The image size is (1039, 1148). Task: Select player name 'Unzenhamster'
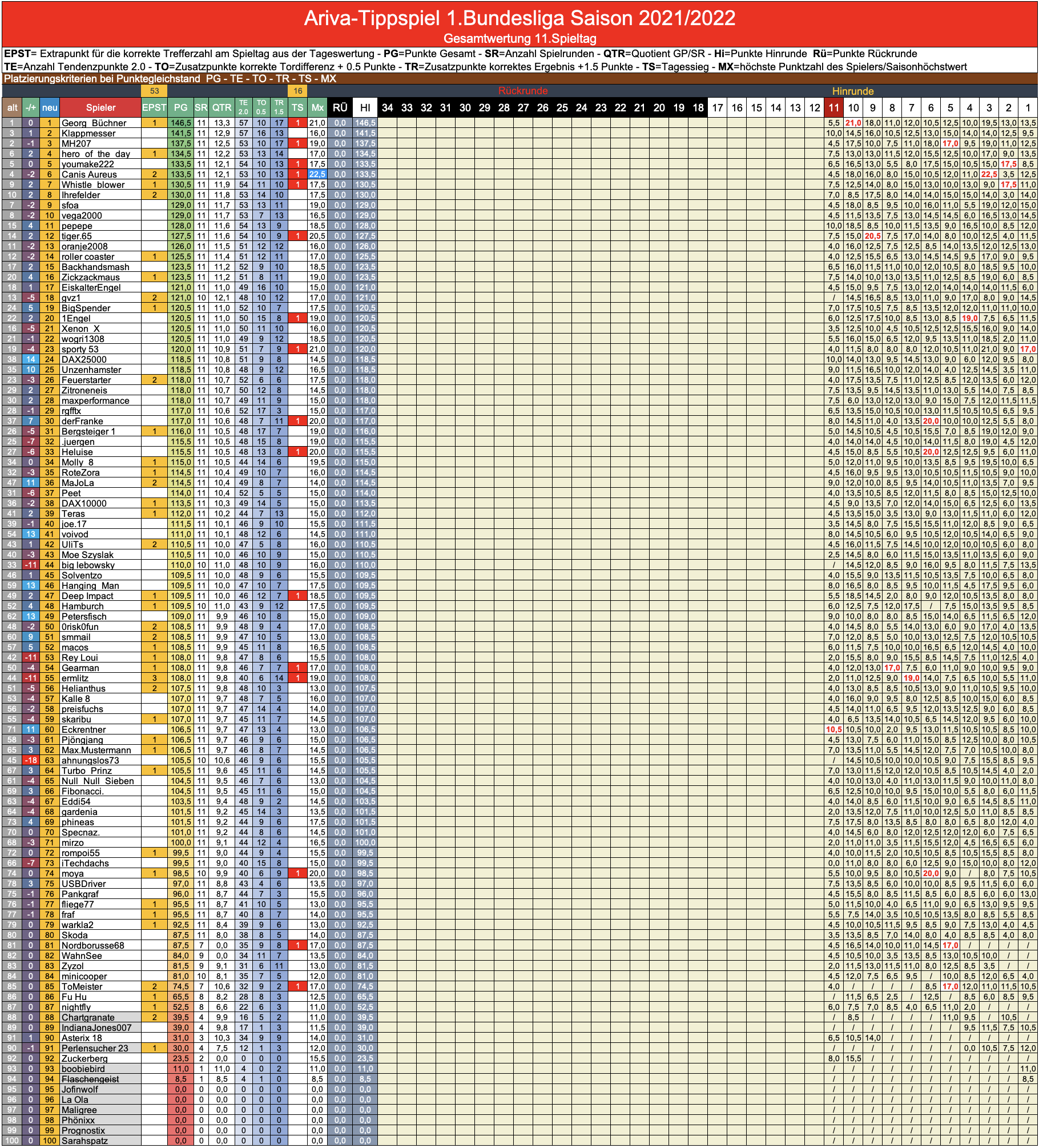pyautogui.click(x=91, y=370)
